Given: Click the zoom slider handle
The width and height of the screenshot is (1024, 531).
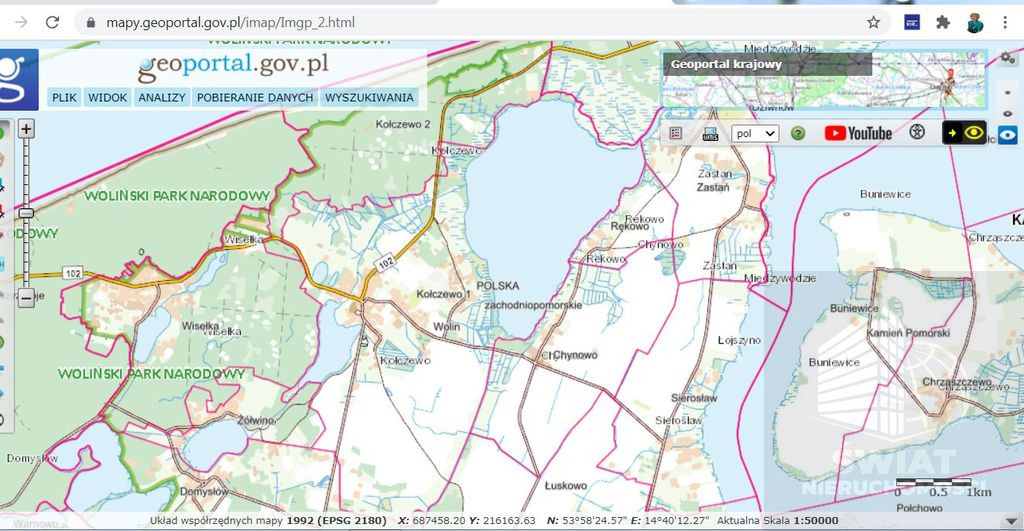Looking at the screenshot, I should pos(25,213).
